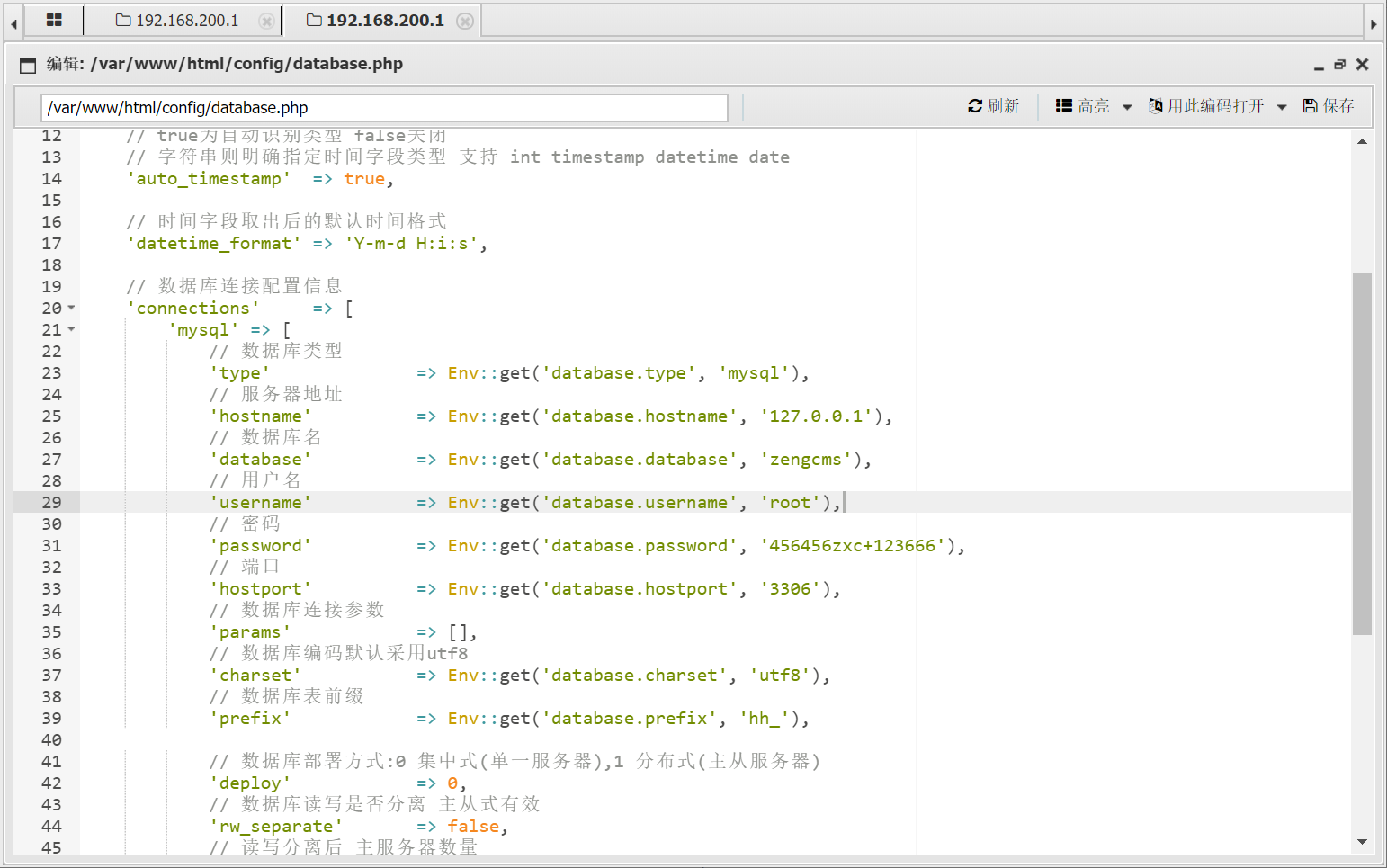The image size is (1387, 868).
Task: Click the tab bar right arrow
Action: coord(1374,24)
